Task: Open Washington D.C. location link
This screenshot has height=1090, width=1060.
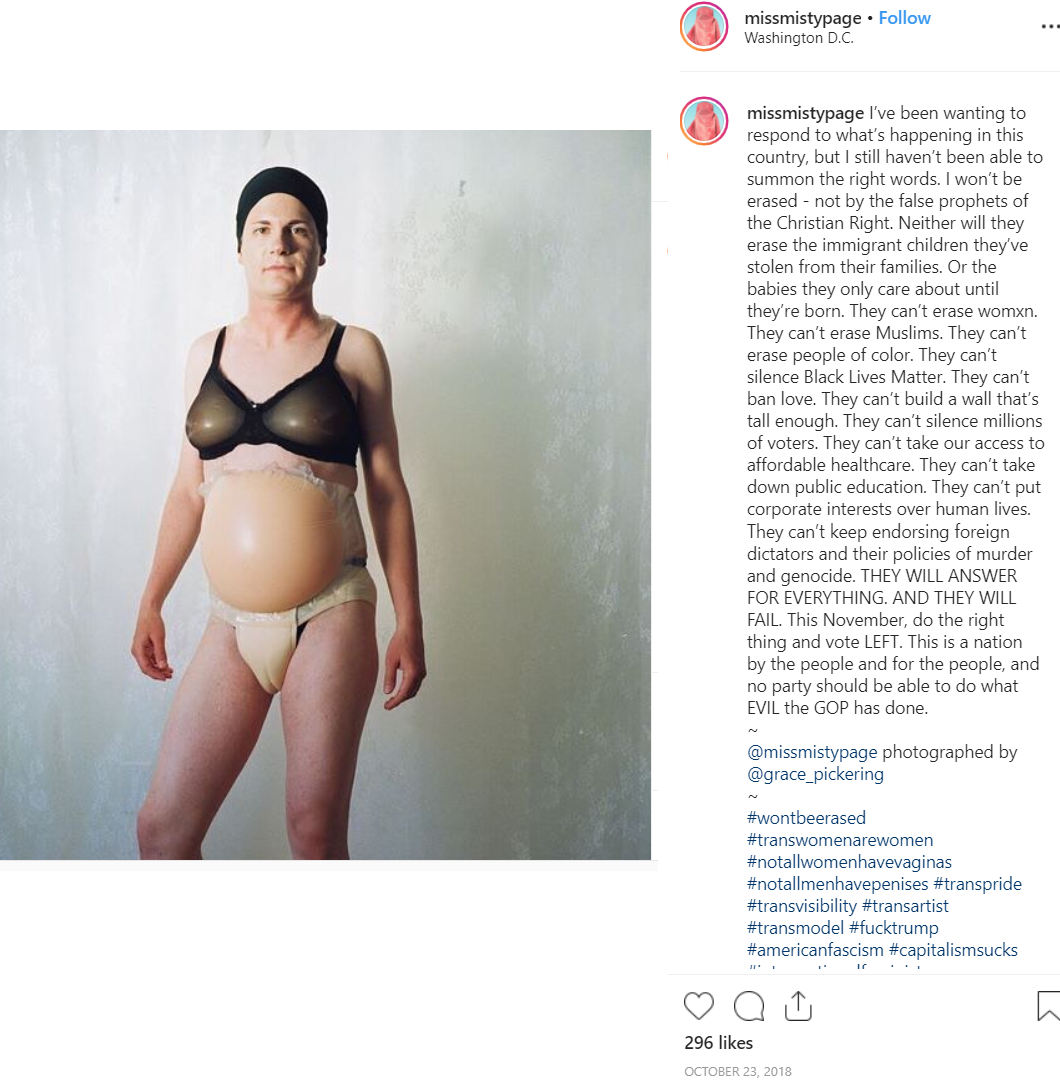Action: pos(799,38)
